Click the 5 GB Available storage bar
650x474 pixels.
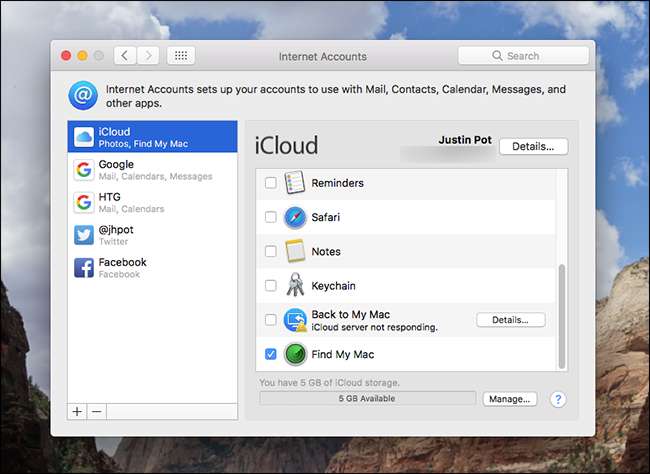[367, 399]
